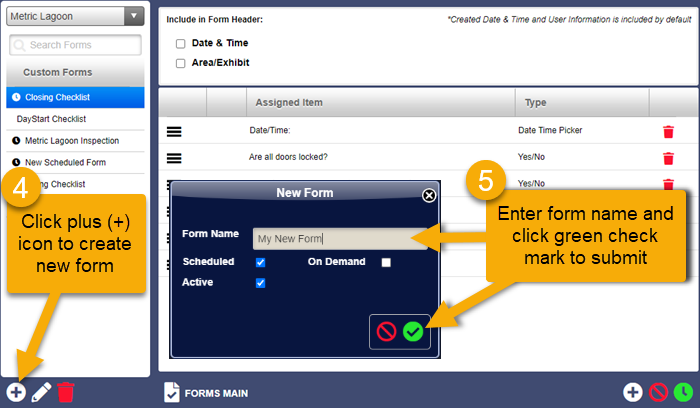Viewport: 700px width, 408px height.
Task: Enable the Area/Exhibit header checkbox
Action: point(180,63)
